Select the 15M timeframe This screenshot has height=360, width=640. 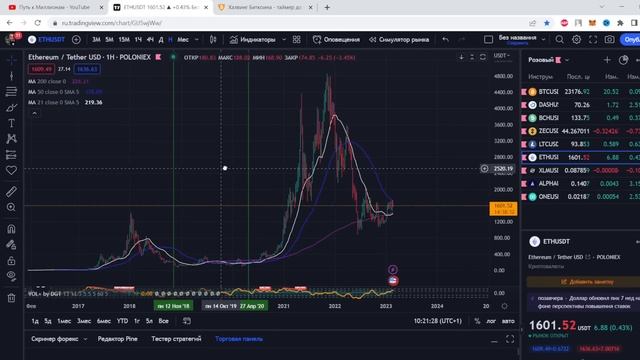point(124,40)
